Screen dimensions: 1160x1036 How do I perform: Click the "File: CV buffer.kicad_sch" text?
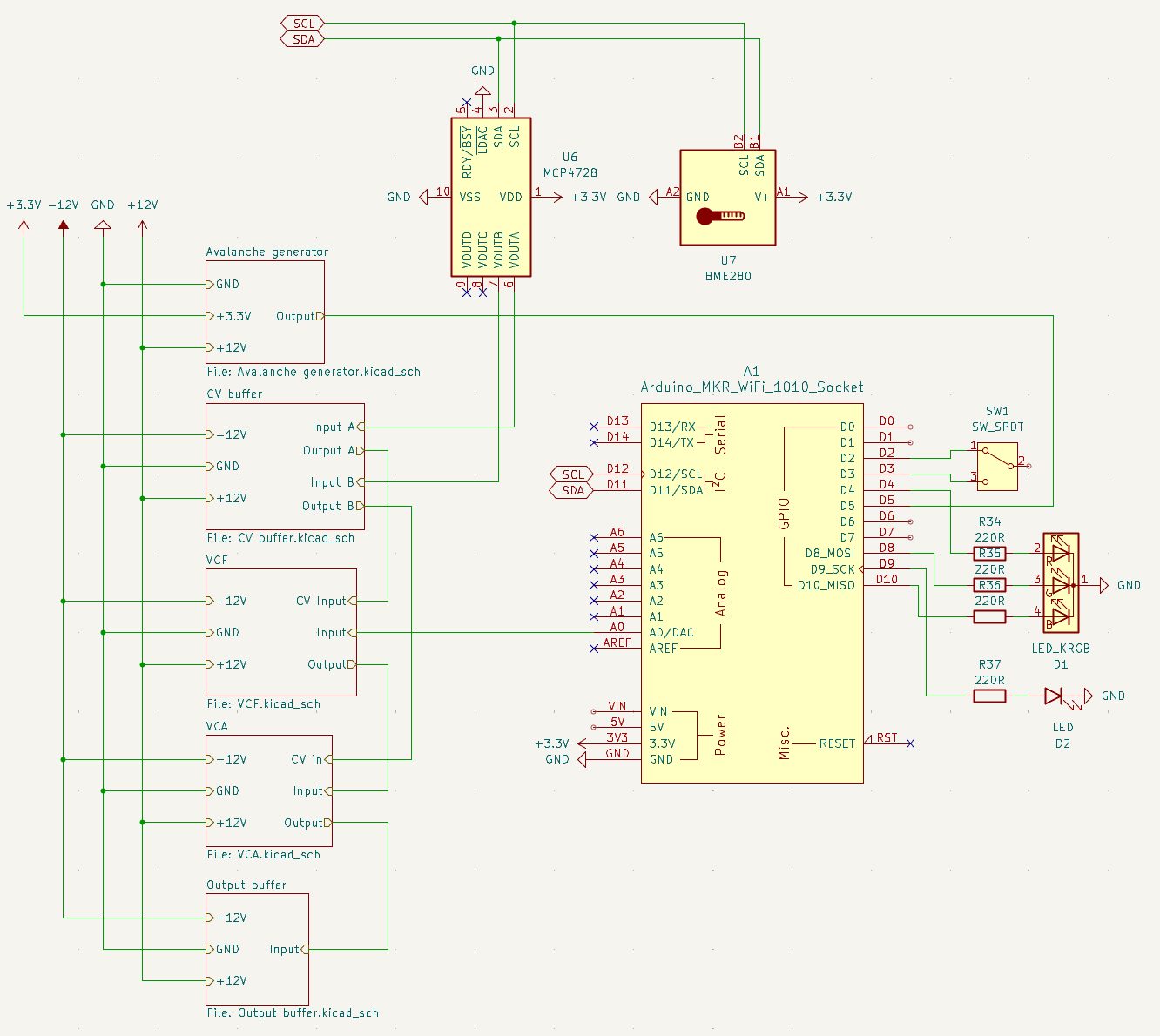(280, 538)
